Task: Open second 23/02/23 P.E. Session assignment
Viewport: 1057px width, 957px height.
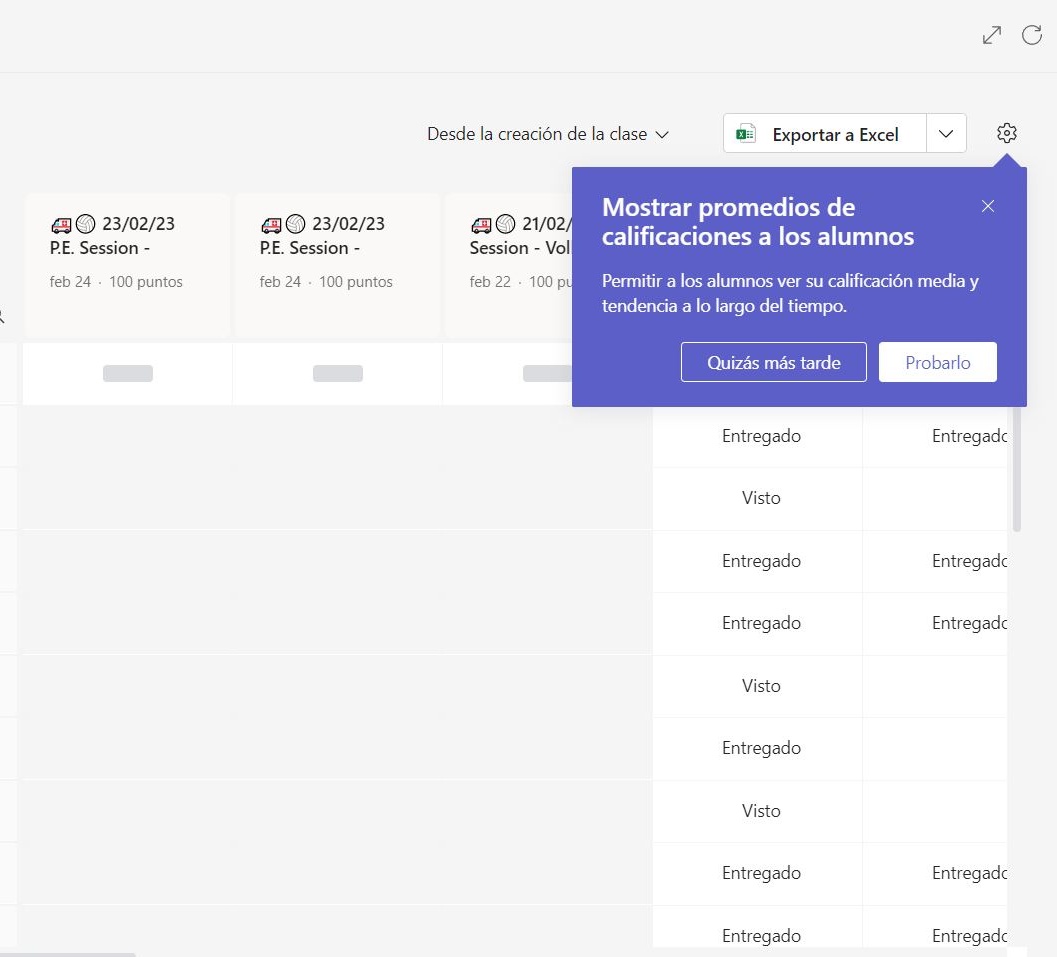Action: pyautogui.click(x=337, y=265)
